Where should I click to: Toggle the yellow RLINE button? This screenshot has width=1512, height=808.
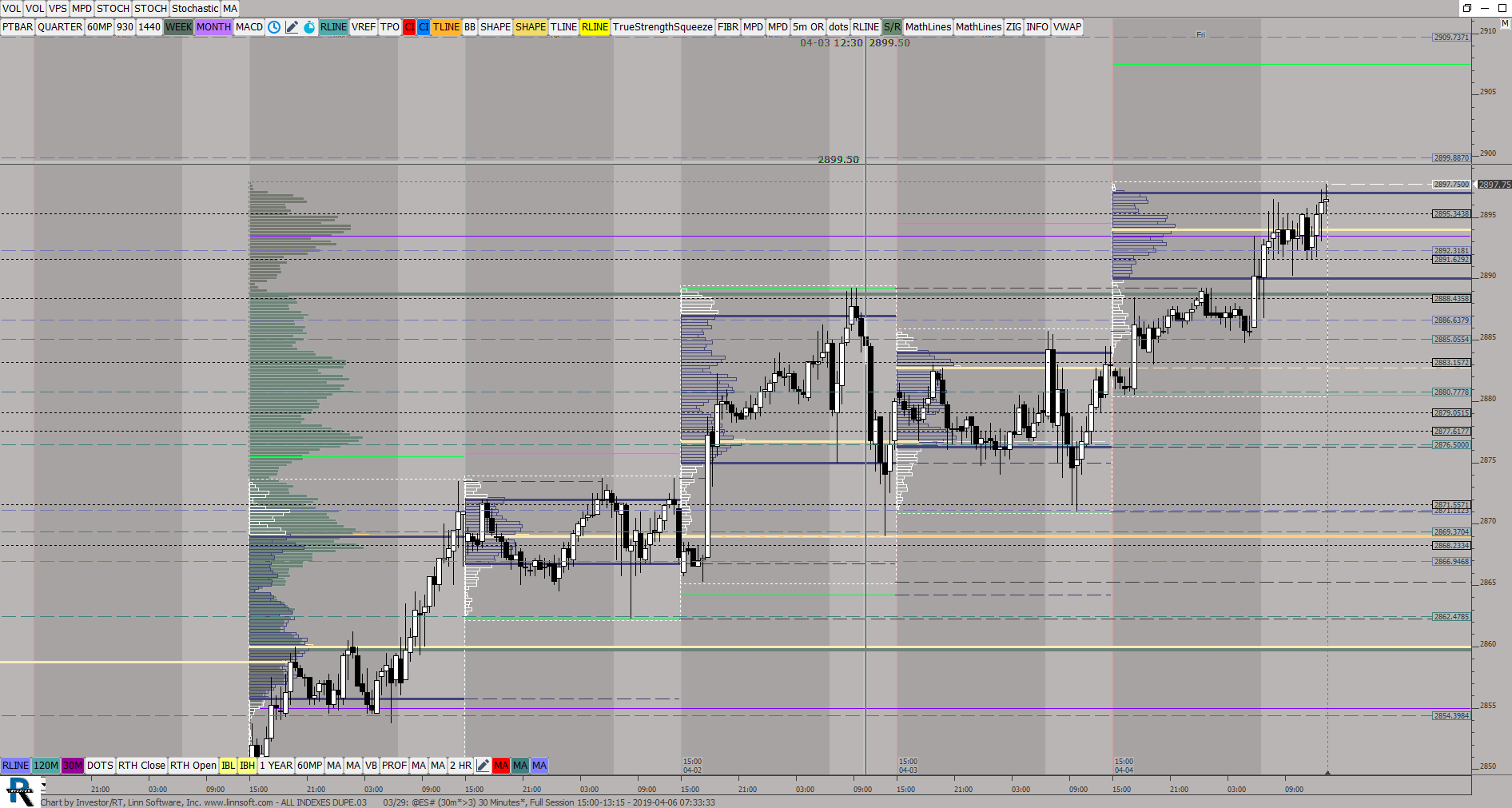(595, 27)
